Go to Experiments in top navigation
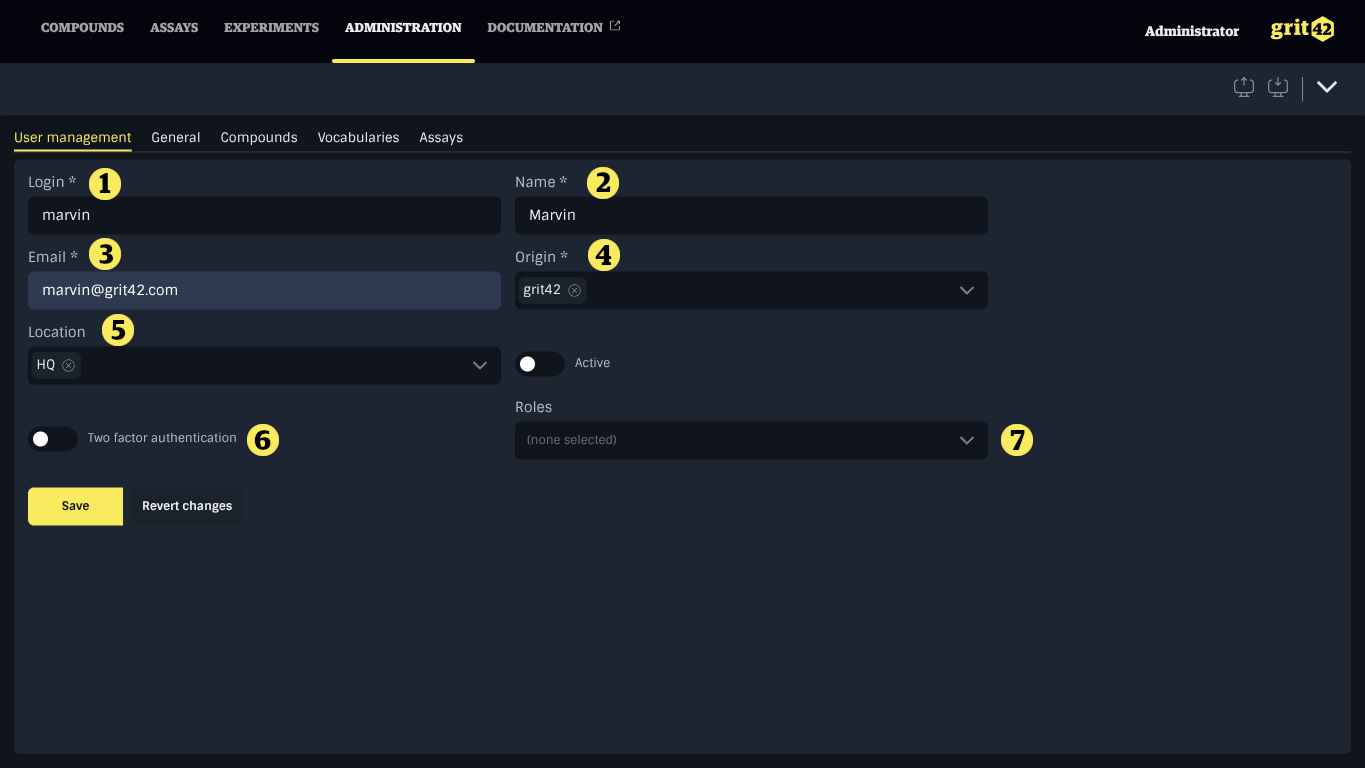The width and height of the screenshot is (1365, 768). (271, 28)
